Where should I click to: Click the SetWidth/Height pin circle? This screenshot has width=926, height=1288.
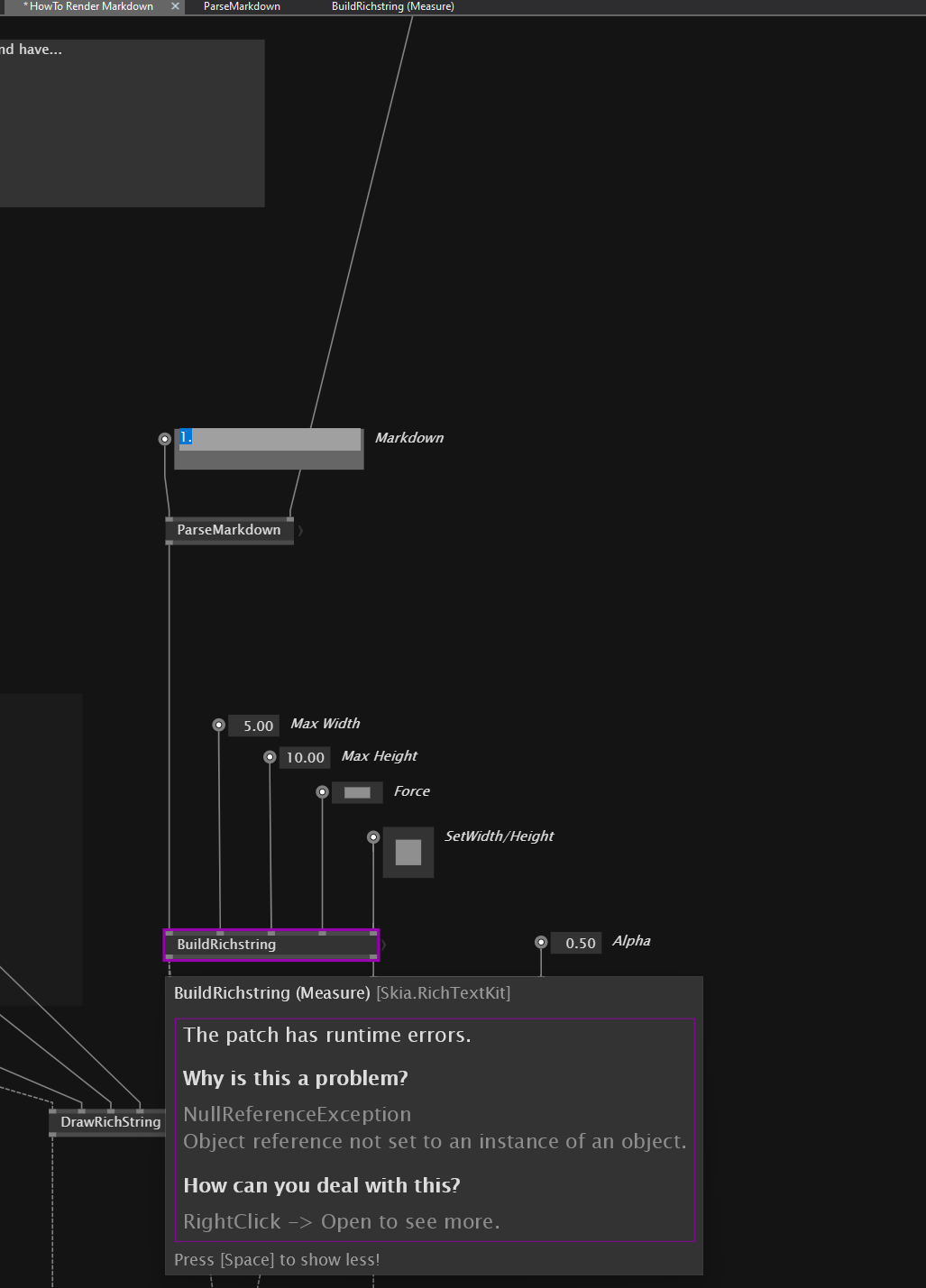point(373,837)
